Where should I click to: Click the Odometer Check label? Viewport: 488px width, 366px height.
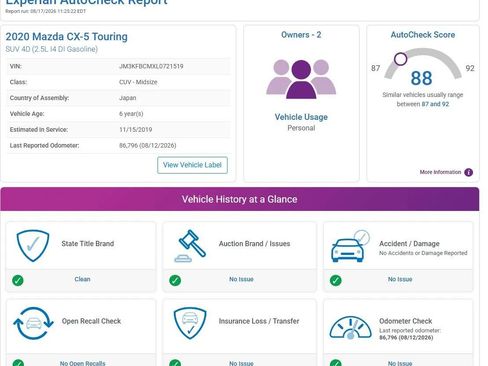[405, 321]
